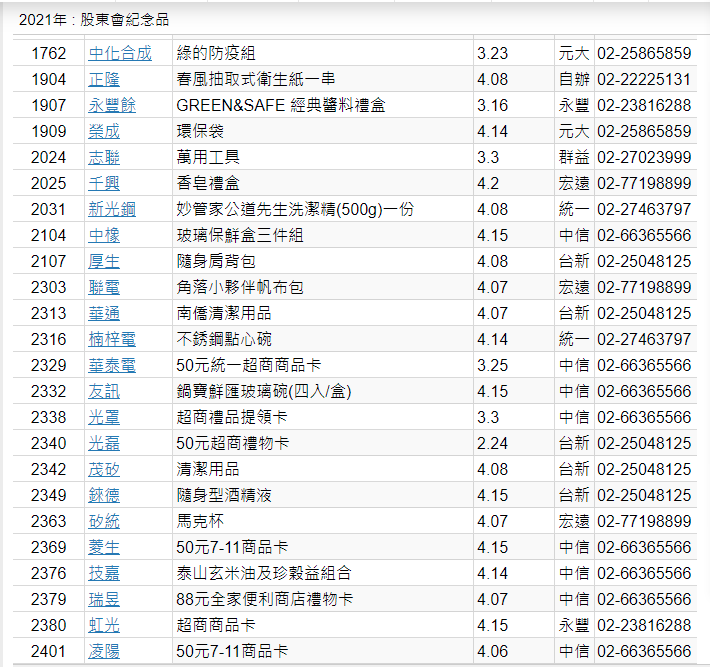710x667 pixels.
Task: Click the 華泰電 company link
Action: coord(111,365)
